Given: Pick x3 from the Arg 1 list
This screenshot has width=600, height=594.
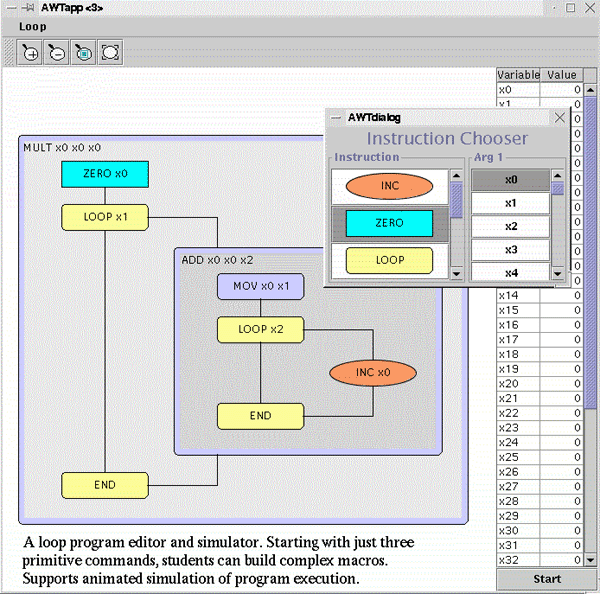Looking at the screenshot, I should coord(510,249).
